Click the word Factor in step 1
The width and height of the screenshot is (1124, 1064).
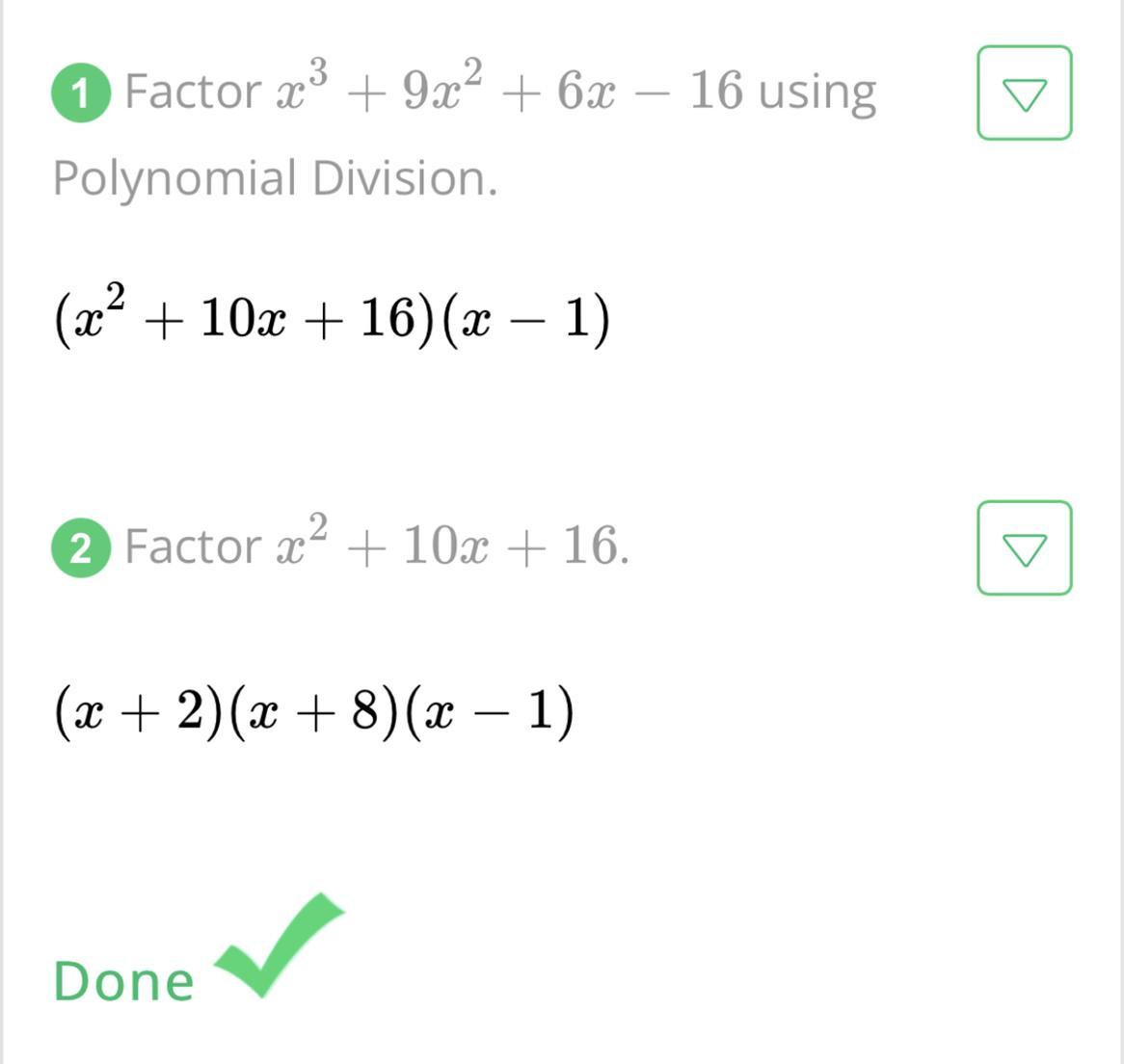point(193,93)
